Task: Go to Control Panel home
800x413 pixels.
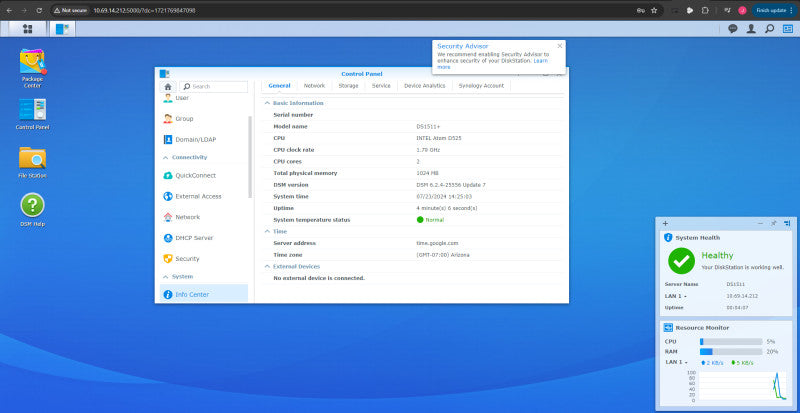Action: click(x=168, y=86)
